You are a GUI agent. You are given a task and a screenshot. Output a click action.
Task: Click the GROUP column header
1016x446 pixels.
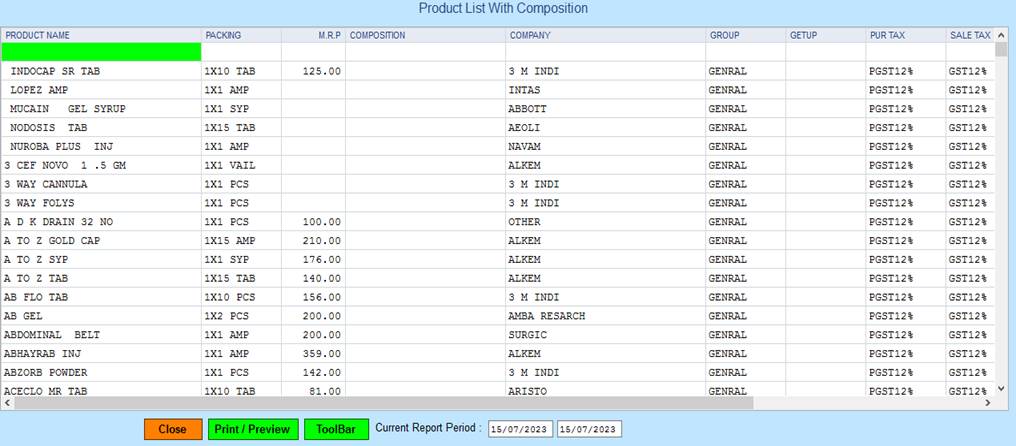725,35
